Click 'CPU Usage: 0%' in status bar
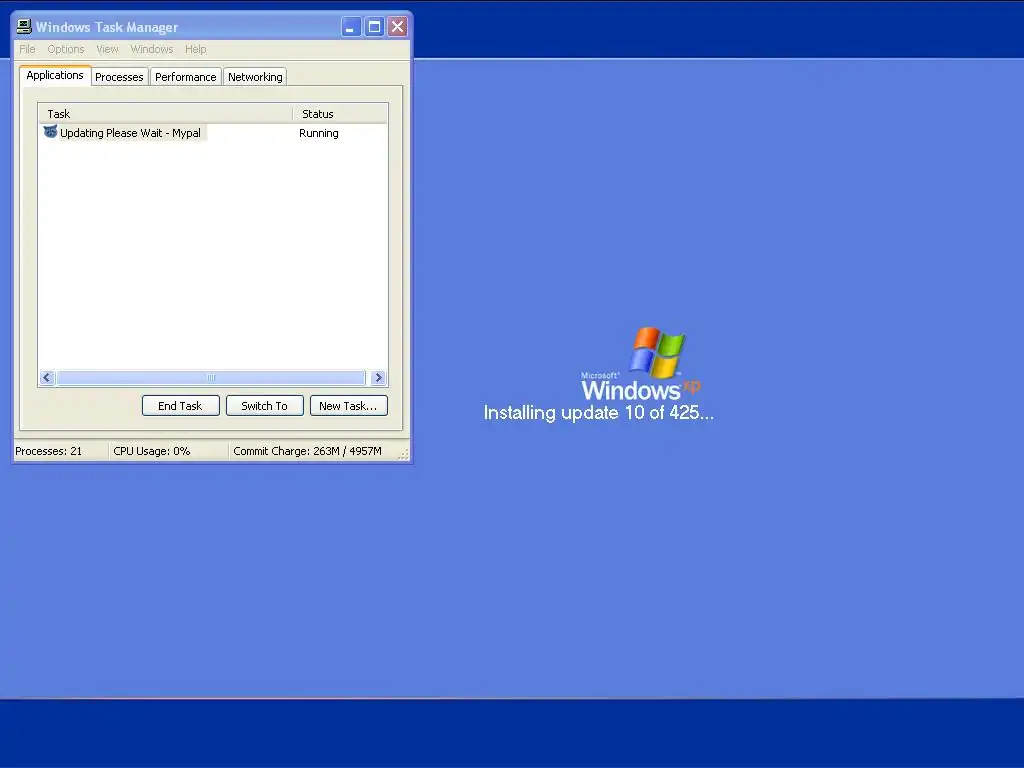The height and width of the screenshot is (768, 1024). coord(152,451)
